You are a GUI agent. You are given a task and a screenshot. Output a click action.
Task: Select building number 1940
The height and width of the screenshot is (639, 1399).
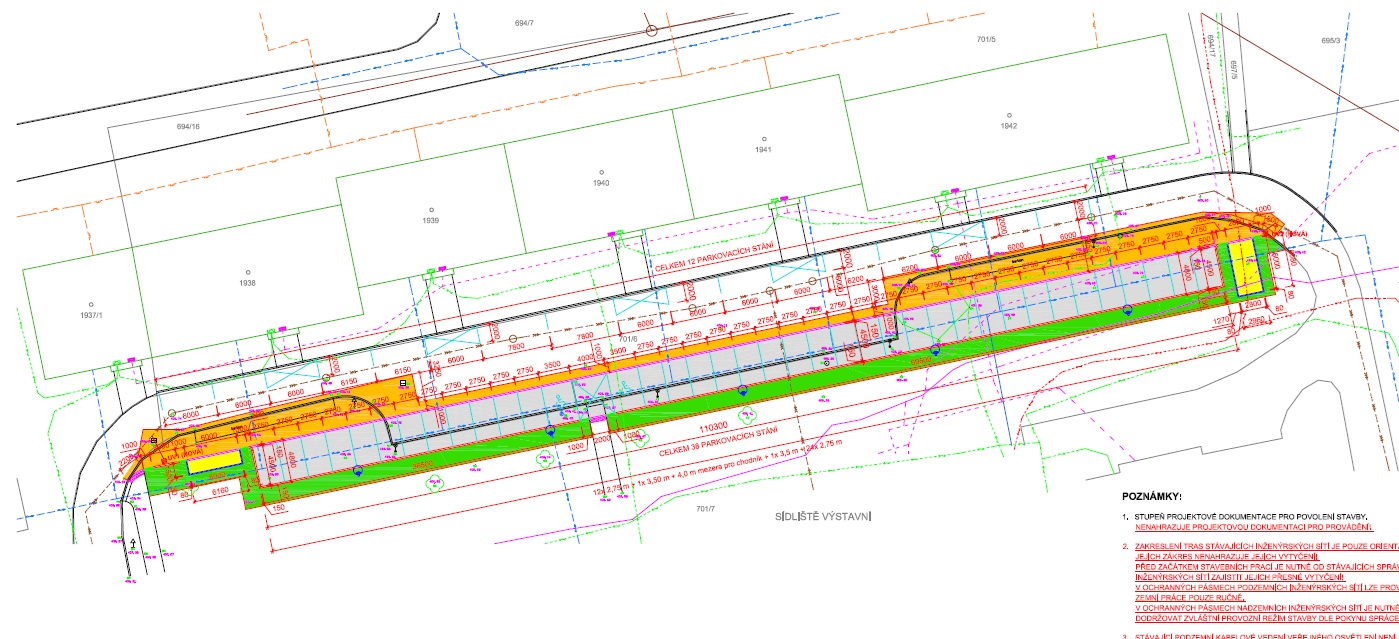[x=600, y=184]
